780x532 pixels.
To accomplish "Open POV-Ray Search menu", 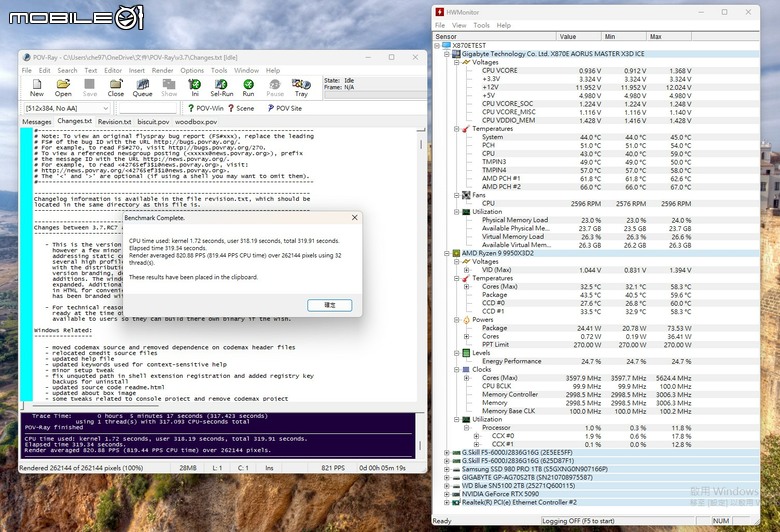I will tap(67, 70).
